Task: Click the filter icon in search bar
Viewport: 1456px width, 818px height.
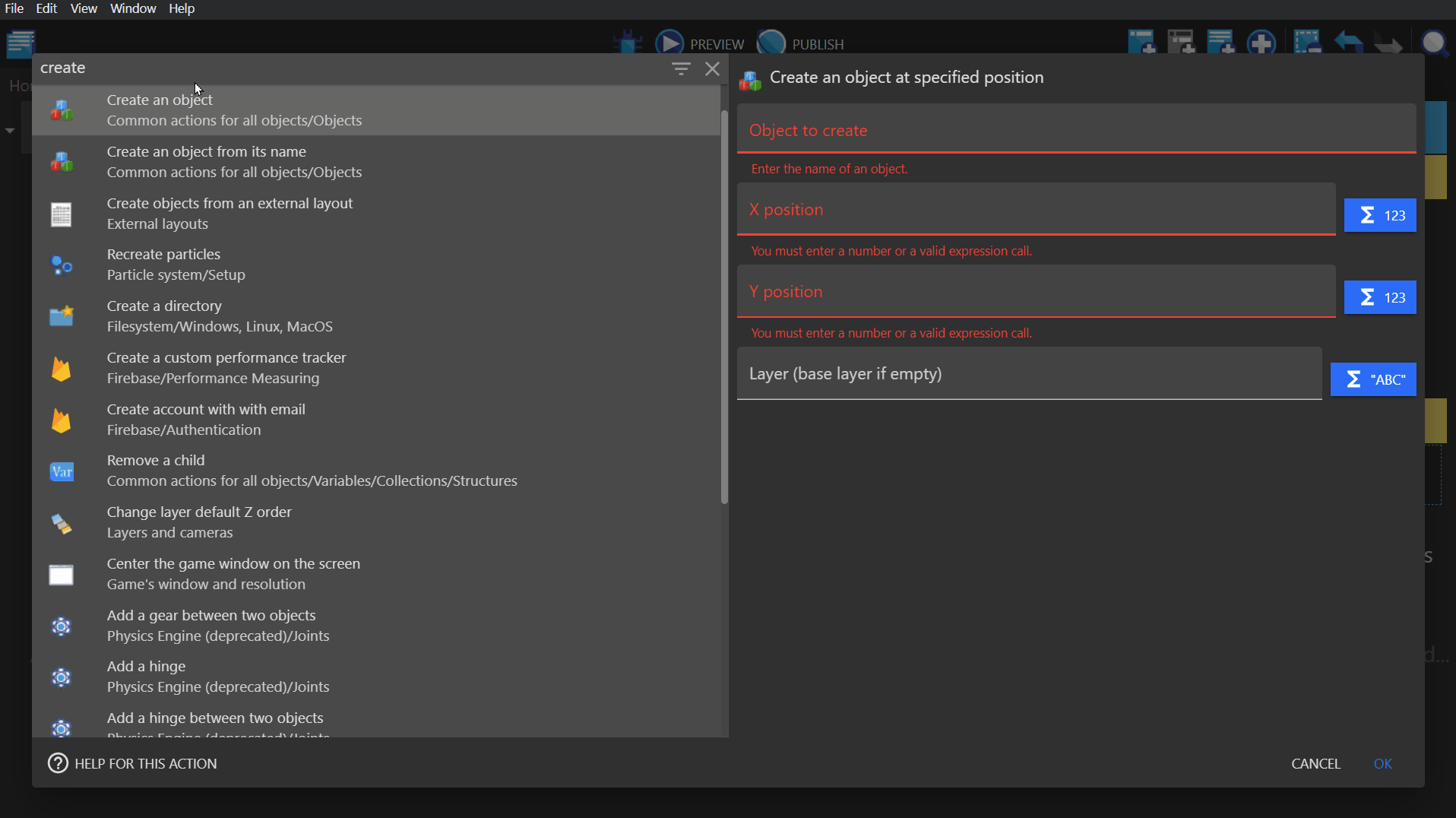Action: click(x=680, y=68)
